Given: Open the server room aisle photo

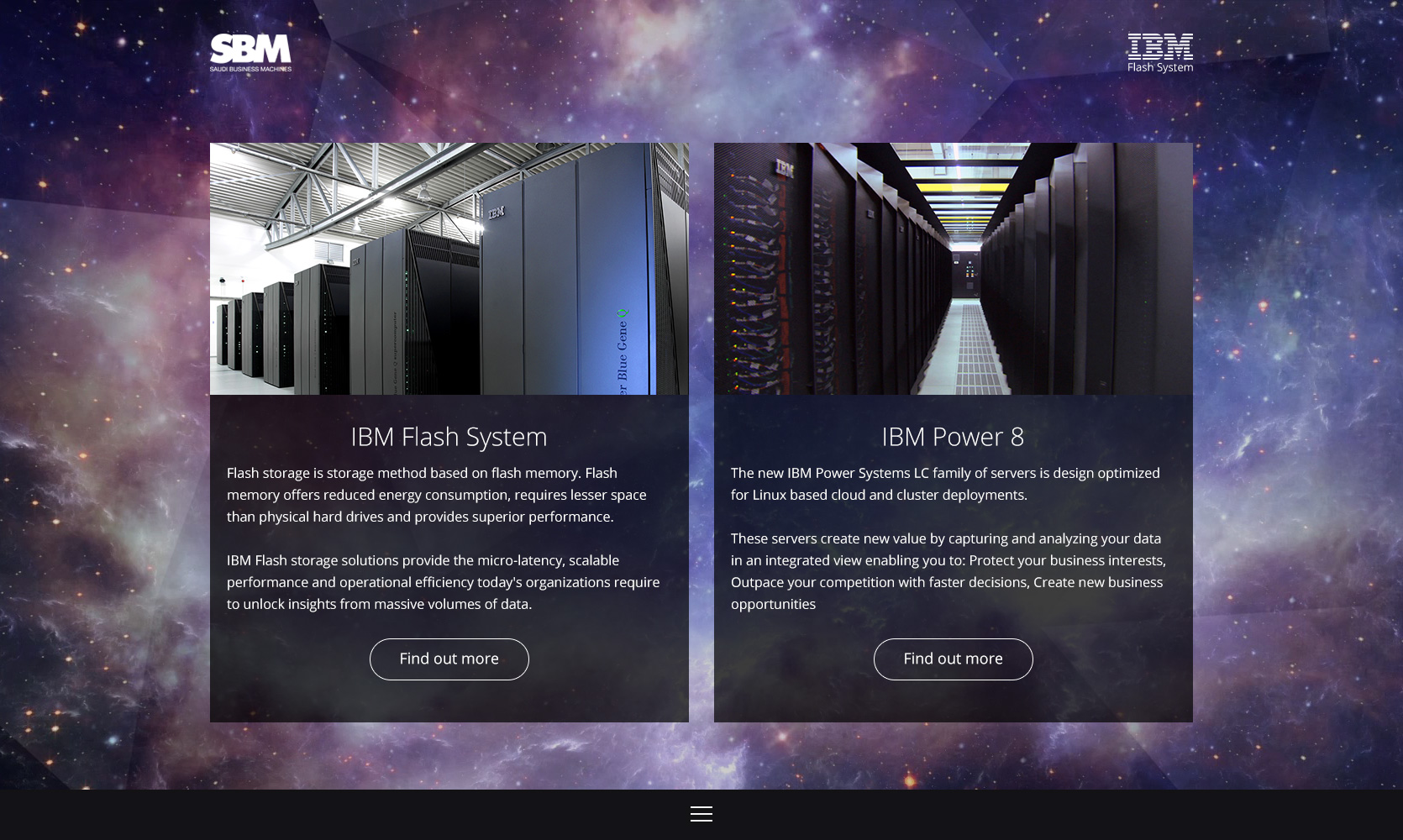Looking at the screenshot, I should tap(954, 269).
